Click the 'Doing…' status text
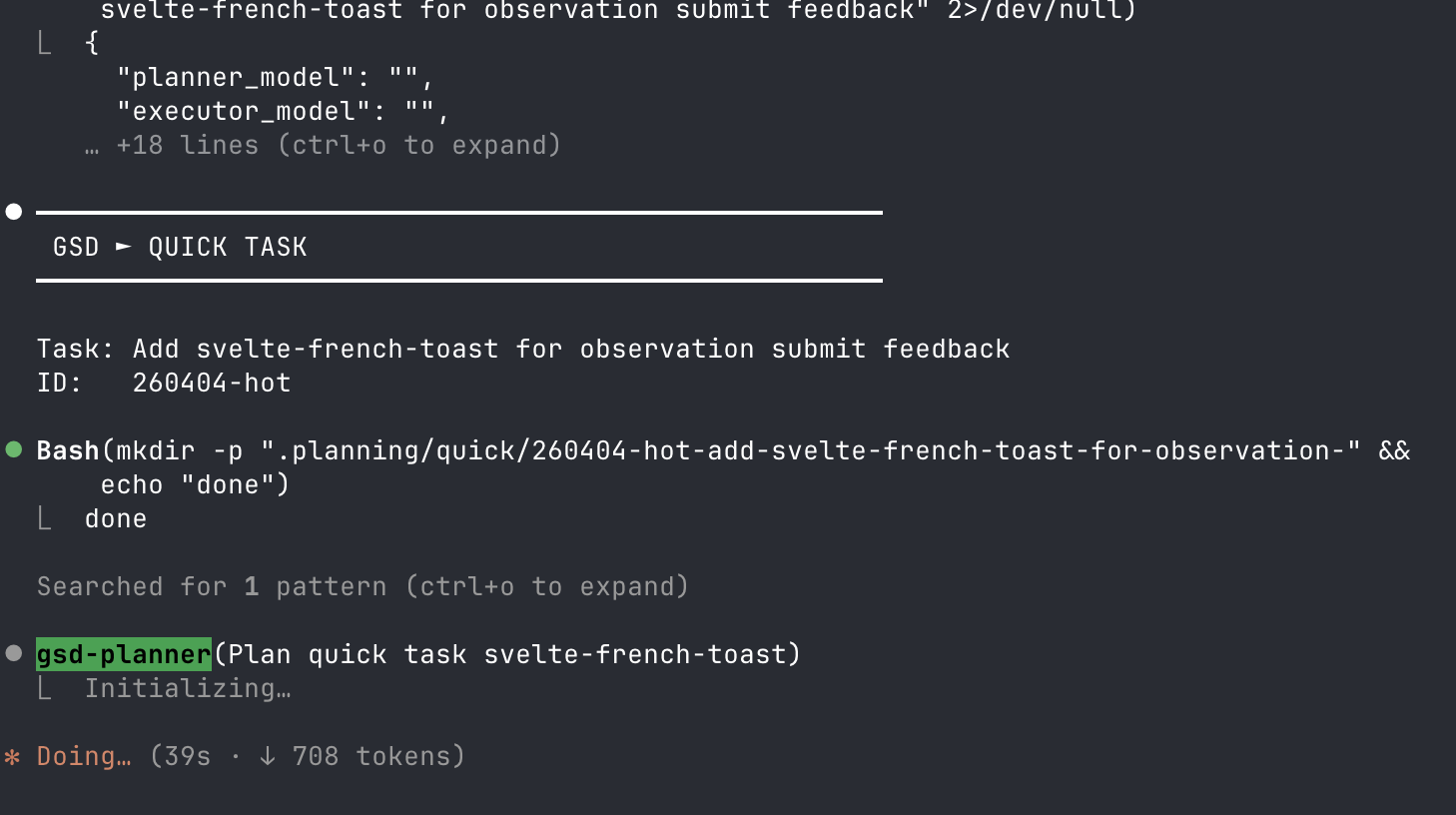Image resolution: width=1456 pixels, height=815 pixels. (84, 756)
